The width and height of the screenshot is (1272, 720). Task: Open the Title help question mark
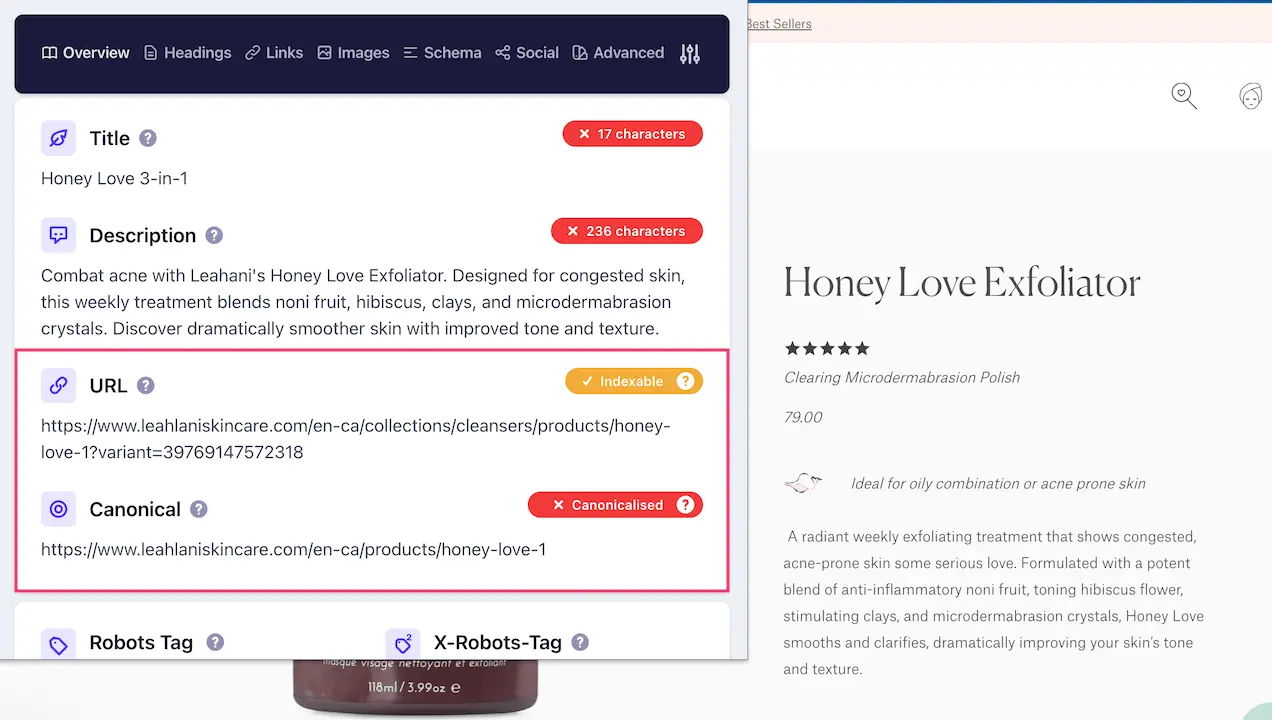coord(147,138)
